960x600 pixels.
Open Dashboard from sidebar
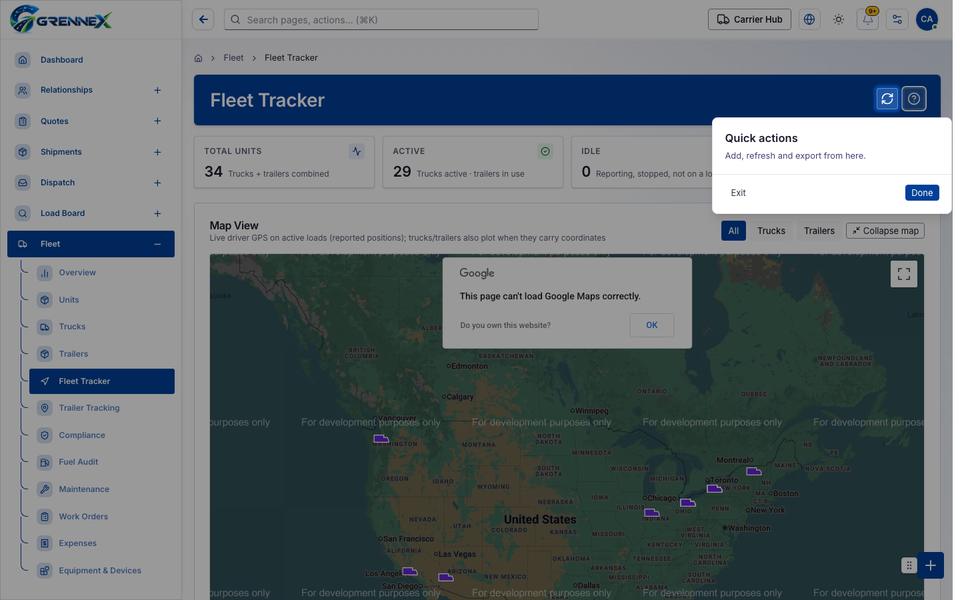(x=91, y=60)
